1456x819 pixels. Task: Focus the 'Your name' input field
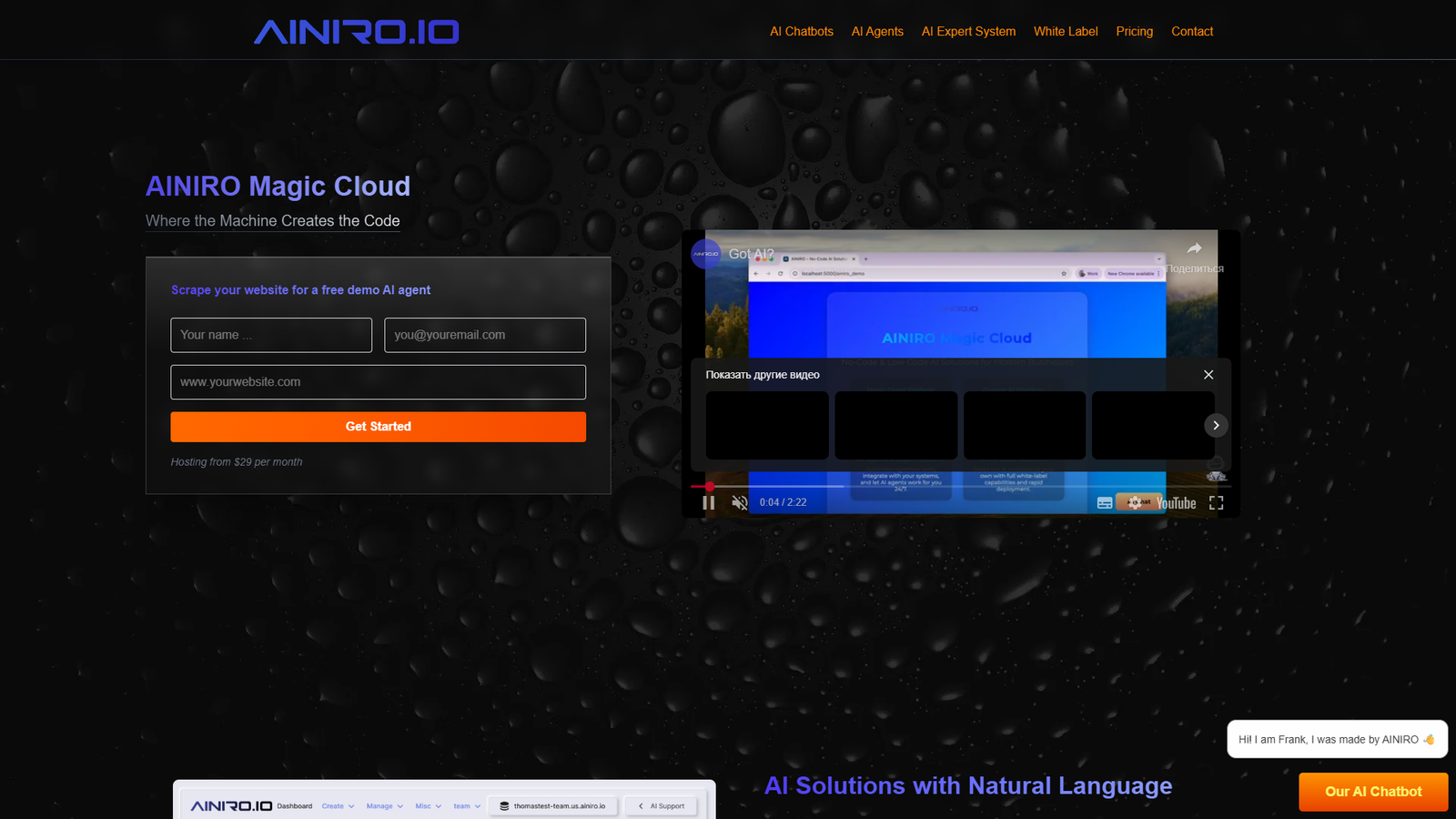(271, 335)
